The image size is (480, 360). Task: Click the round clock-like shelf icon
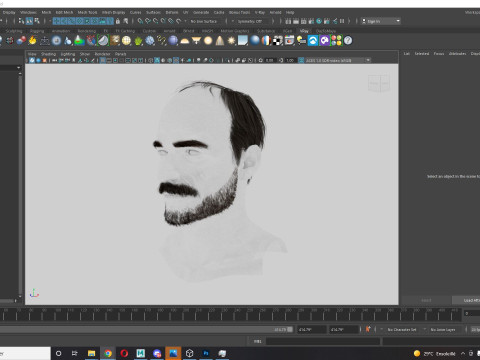(57, 41)
